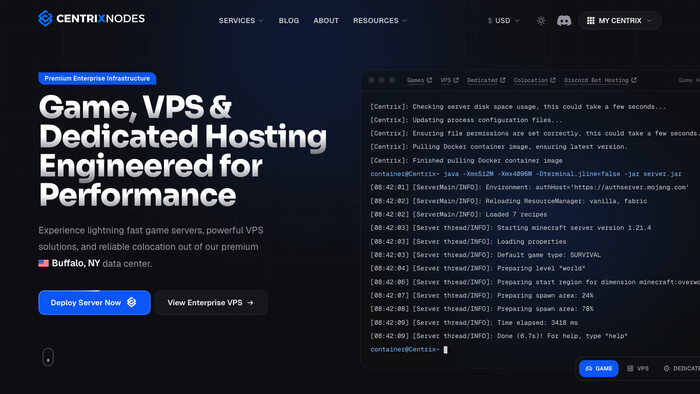The width and height of the screenshot is (700, 394).
Task: Open the Dedicated link in terminal header
Action: [486, 80]
